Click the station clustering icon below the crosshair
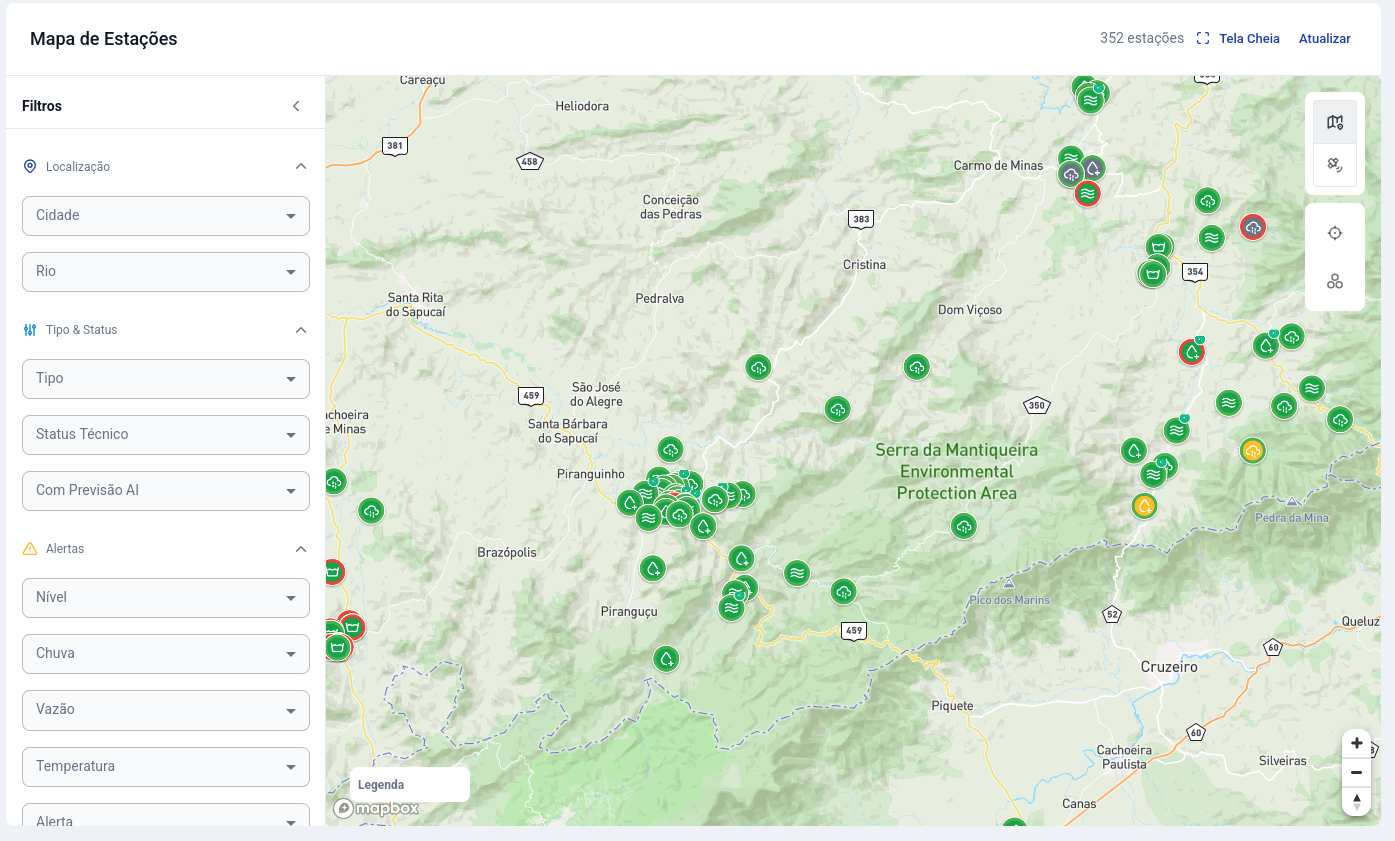The image size is (1395, 841). point(1335,281)
